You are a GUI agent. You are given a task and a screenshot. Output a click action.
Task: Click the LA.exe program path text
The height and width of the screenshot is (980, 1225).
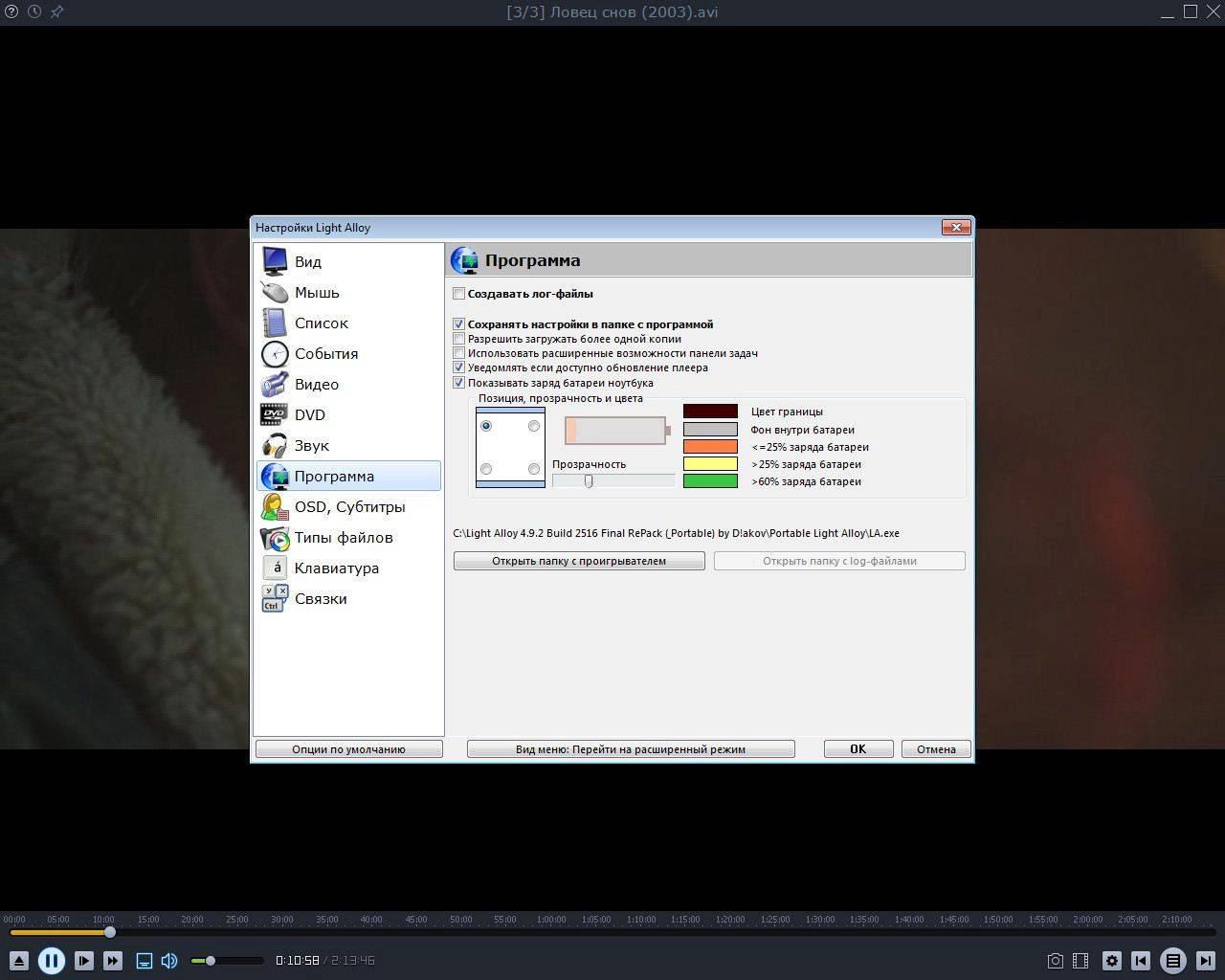pos(676,533)
